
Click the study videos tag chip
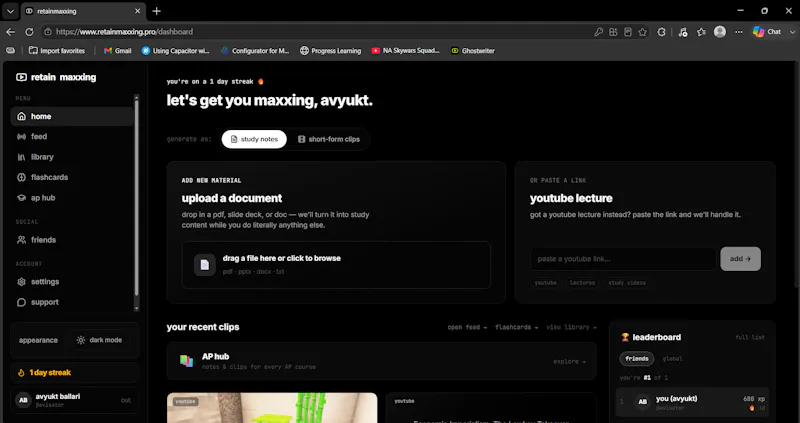(x=627, y=283)
